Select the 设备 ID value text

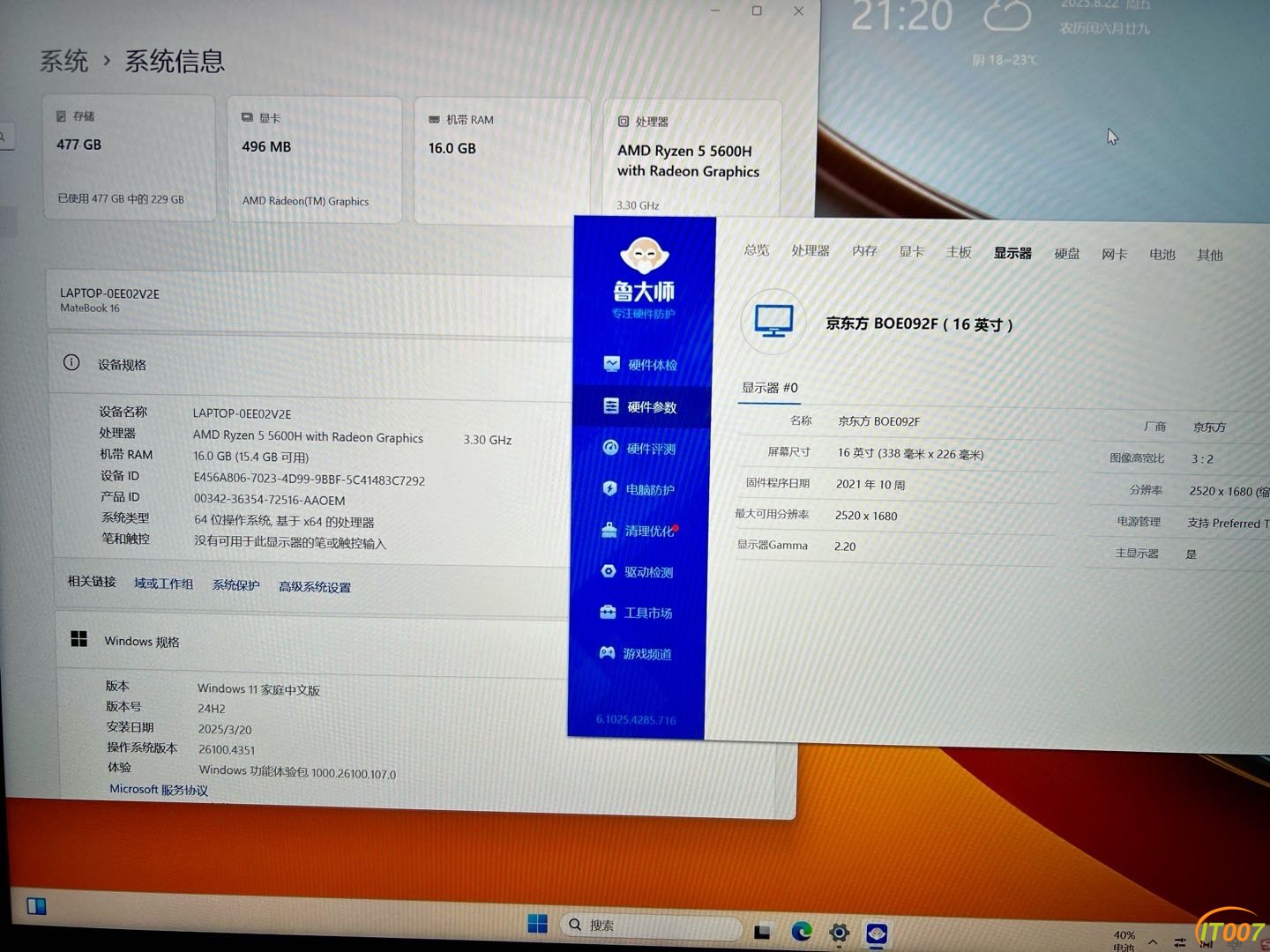pos(309,480)
